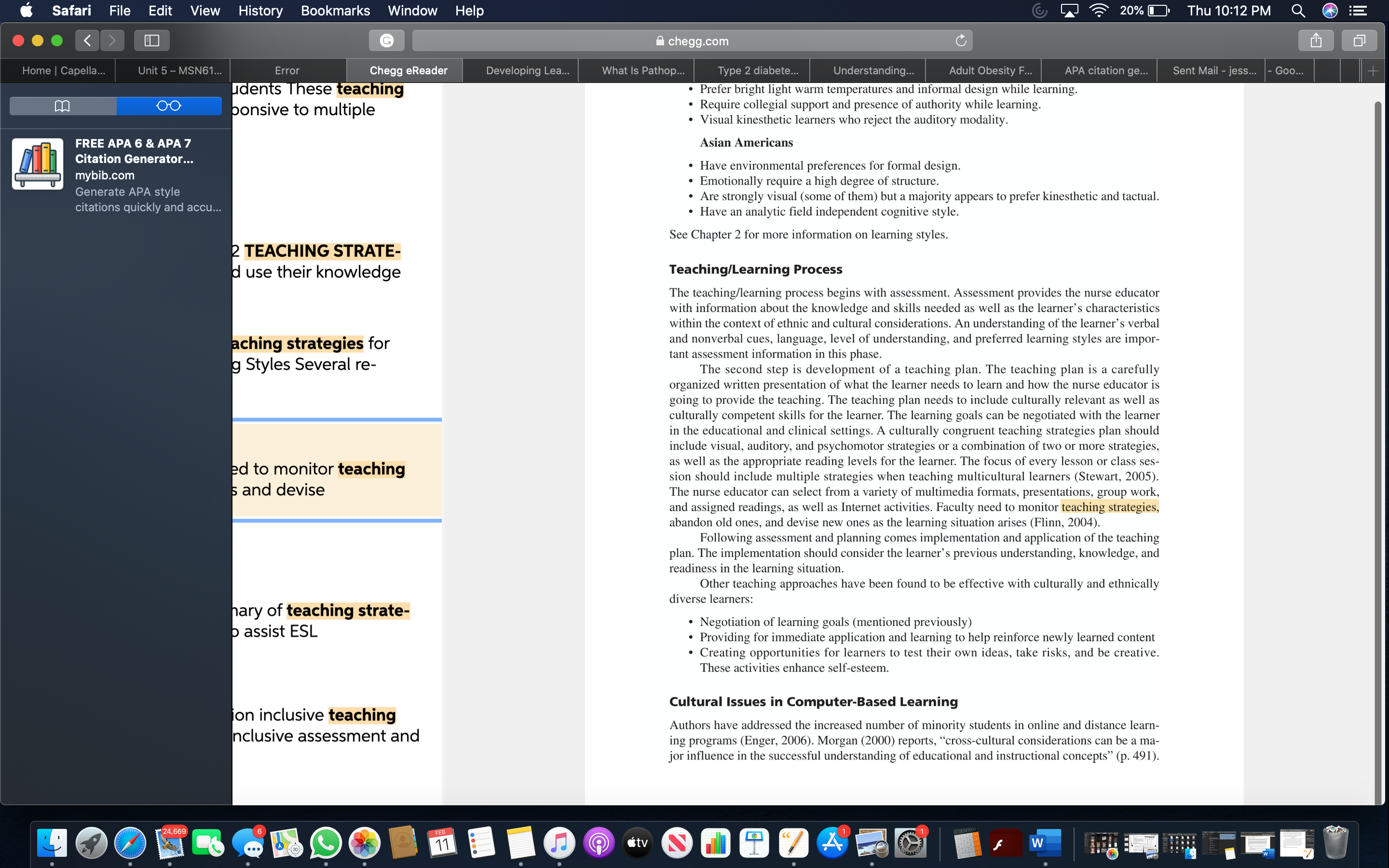Open the Apple menu
The width and height of the screenshot is (1389, 868).
pyautogui.click(x=27, y=10)
